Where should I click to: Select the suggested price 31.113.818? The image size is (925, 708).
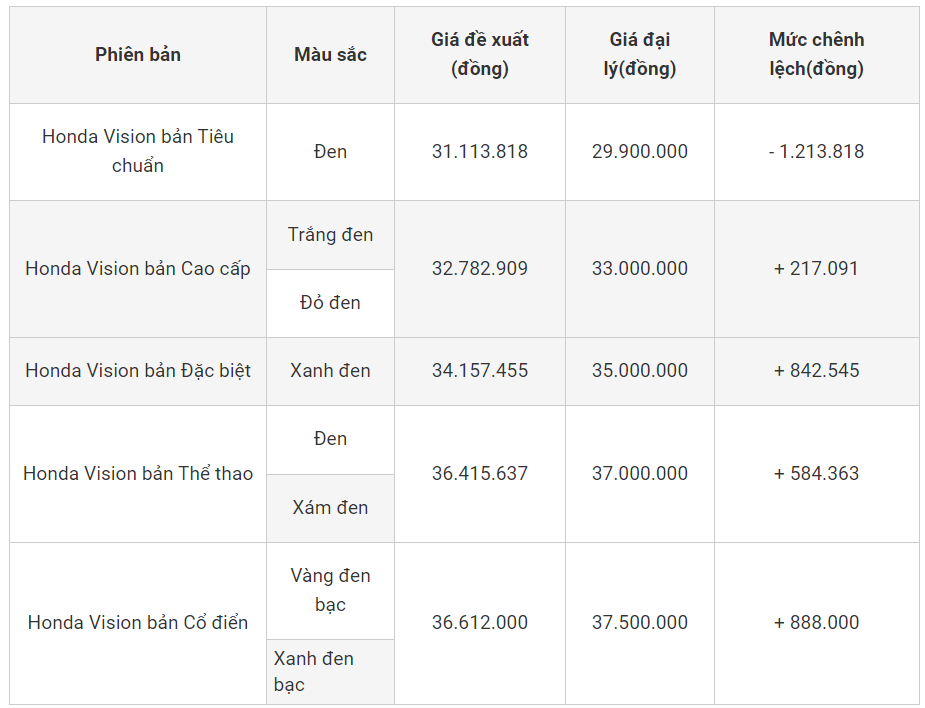pyautogui.click(x=480, y=152)
